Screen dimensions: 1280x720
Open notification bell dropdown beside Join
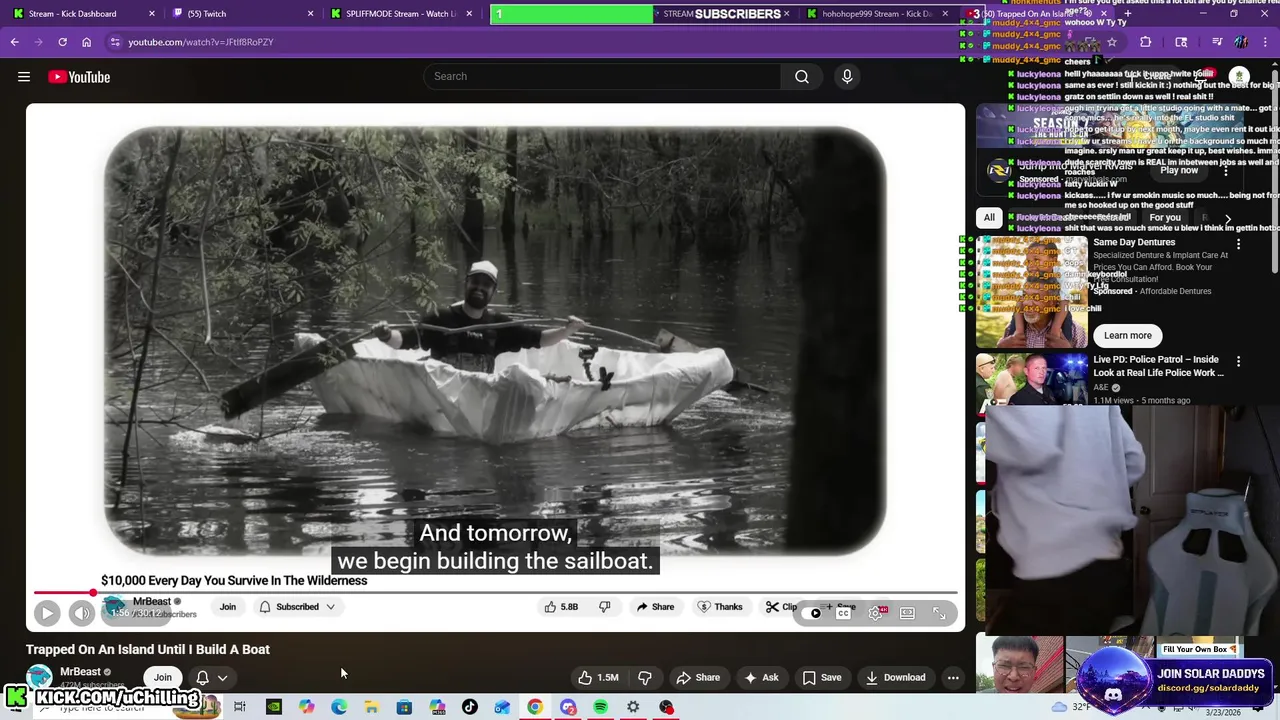(211, 677)
